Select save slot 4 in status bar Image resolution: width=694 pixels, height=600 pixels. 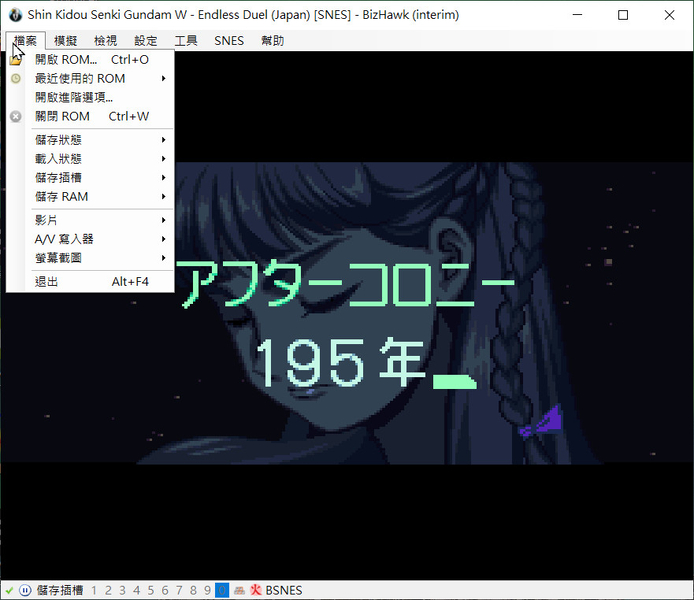(x=137, y=590)
